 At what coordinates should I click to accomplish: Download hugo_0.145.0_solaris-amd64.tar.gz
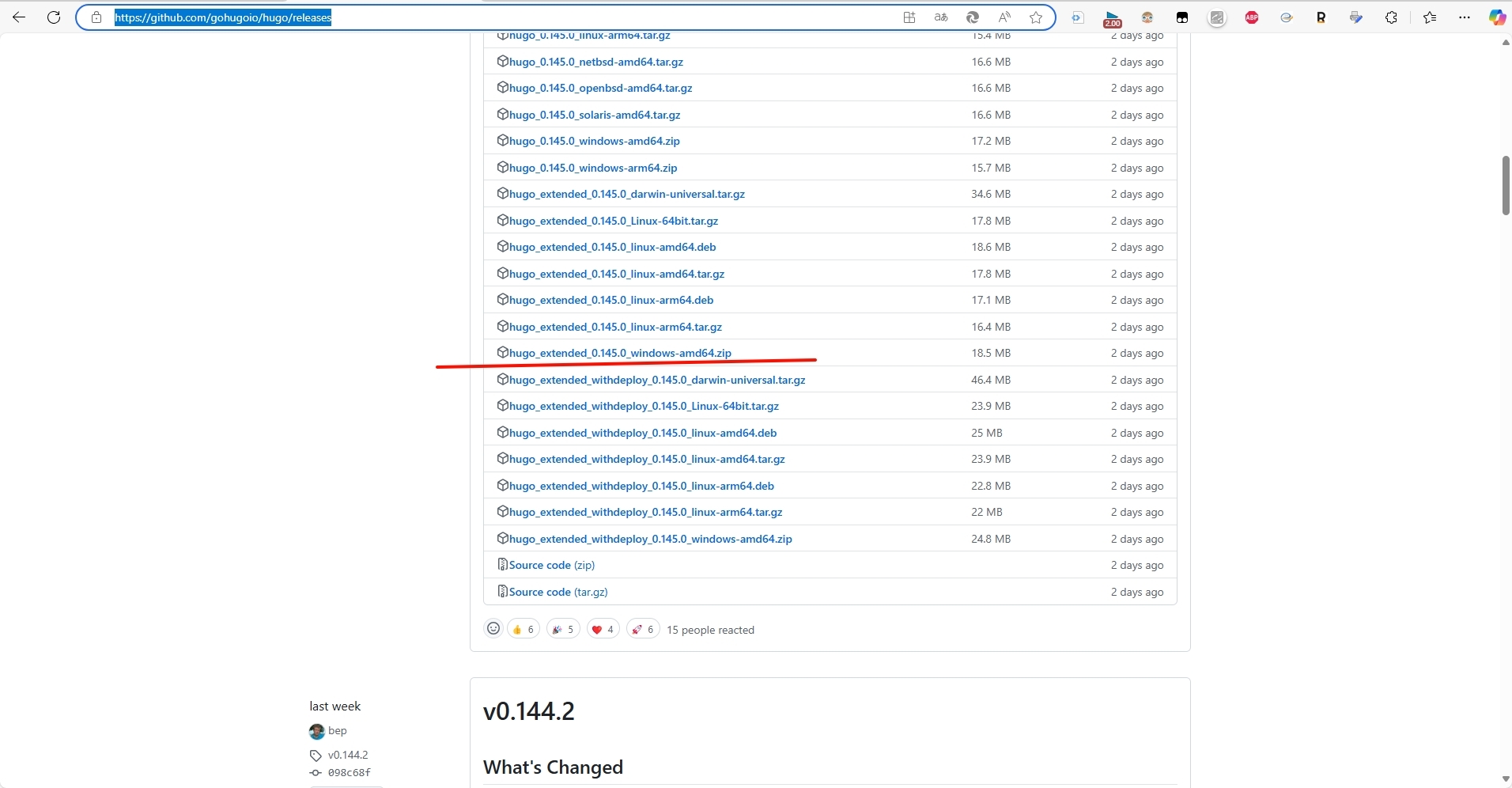[595, 115]
